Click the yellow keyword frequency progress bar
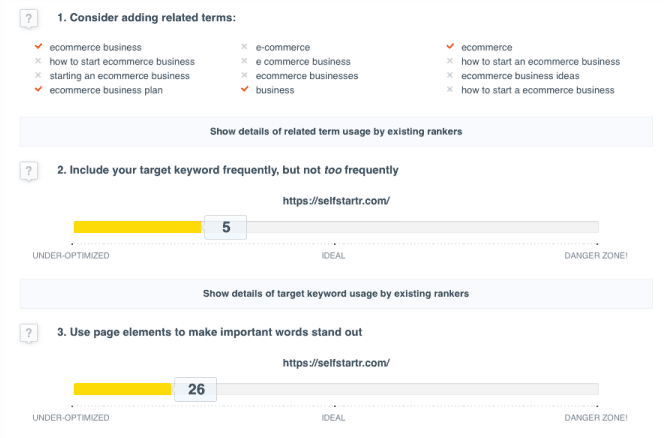The image size is (664, 438). tap(138, 227)
